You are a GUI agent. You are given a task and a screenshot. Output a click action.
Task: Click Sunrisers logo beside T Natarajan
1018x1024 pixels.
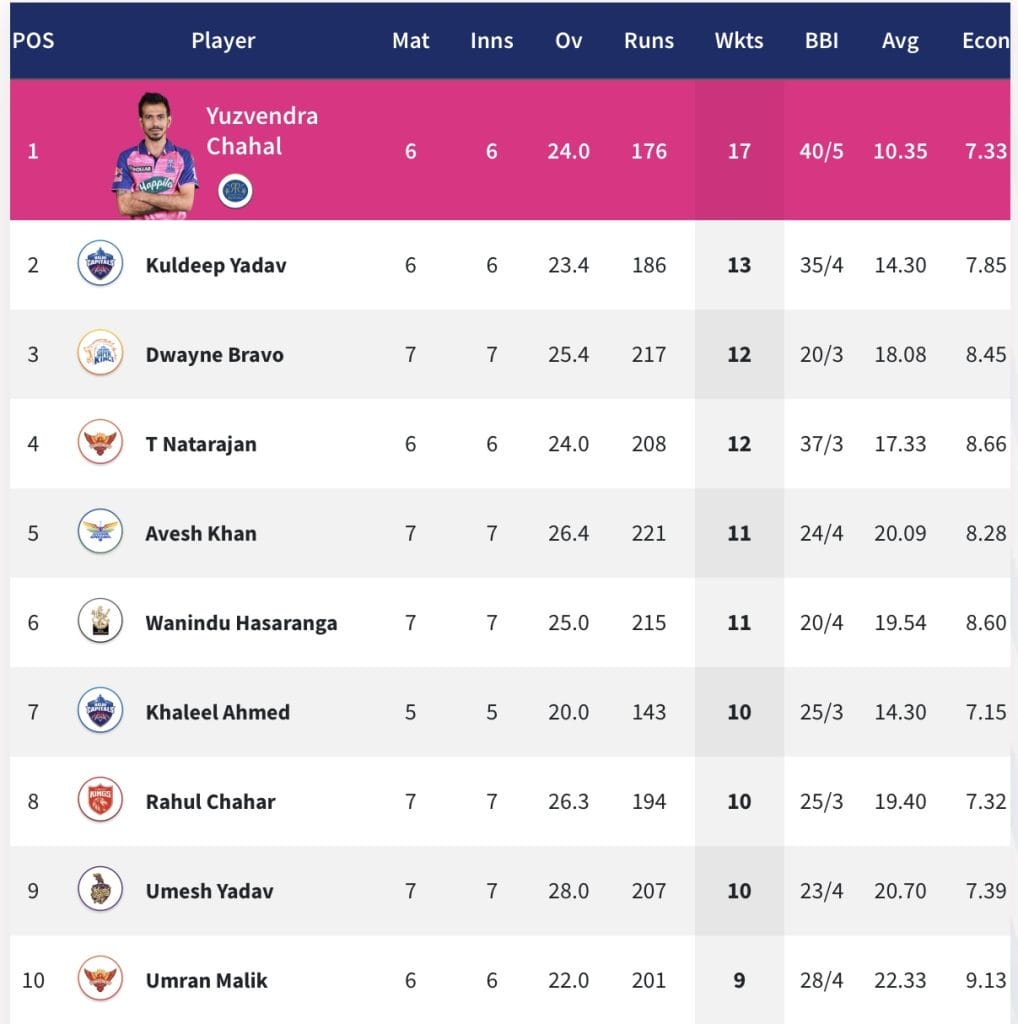pyautogui.click(x=100, y=443)
